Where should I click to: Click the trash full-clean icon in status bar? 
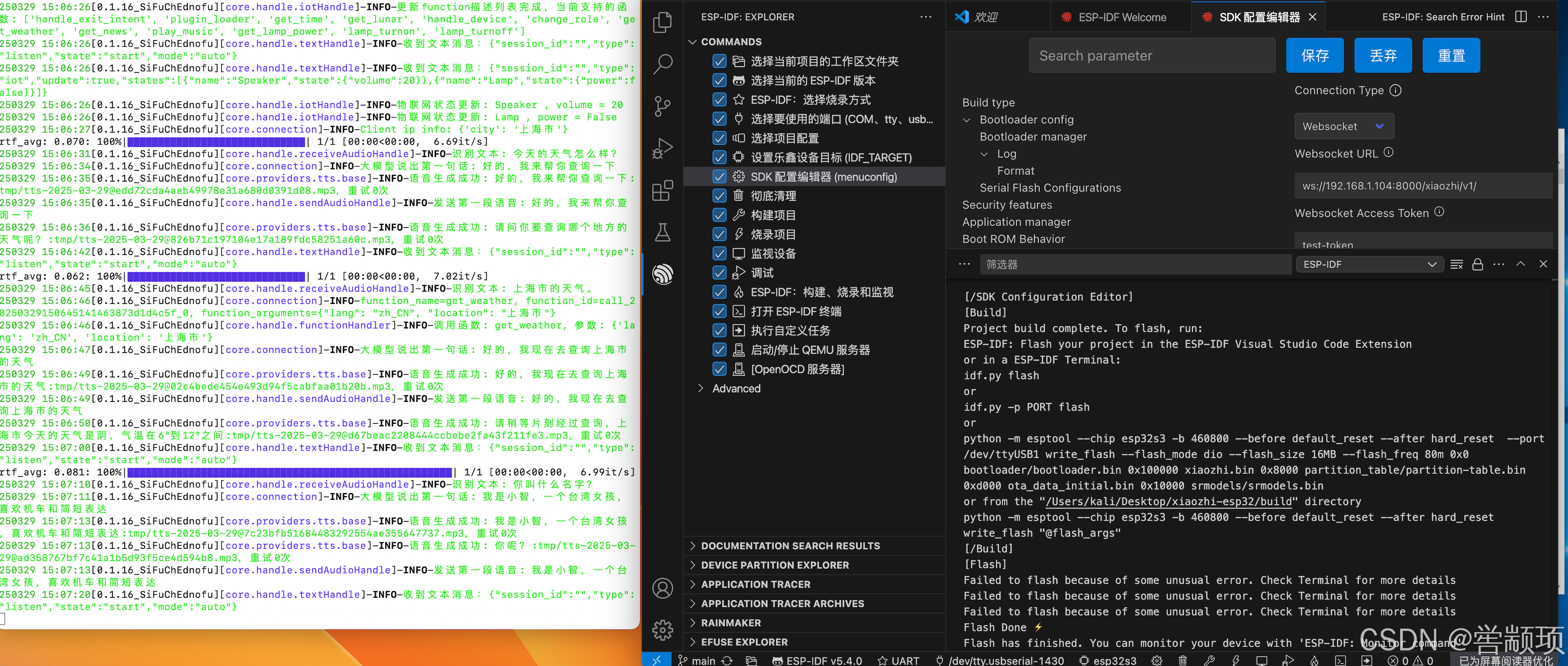(x=1182, y=660)
